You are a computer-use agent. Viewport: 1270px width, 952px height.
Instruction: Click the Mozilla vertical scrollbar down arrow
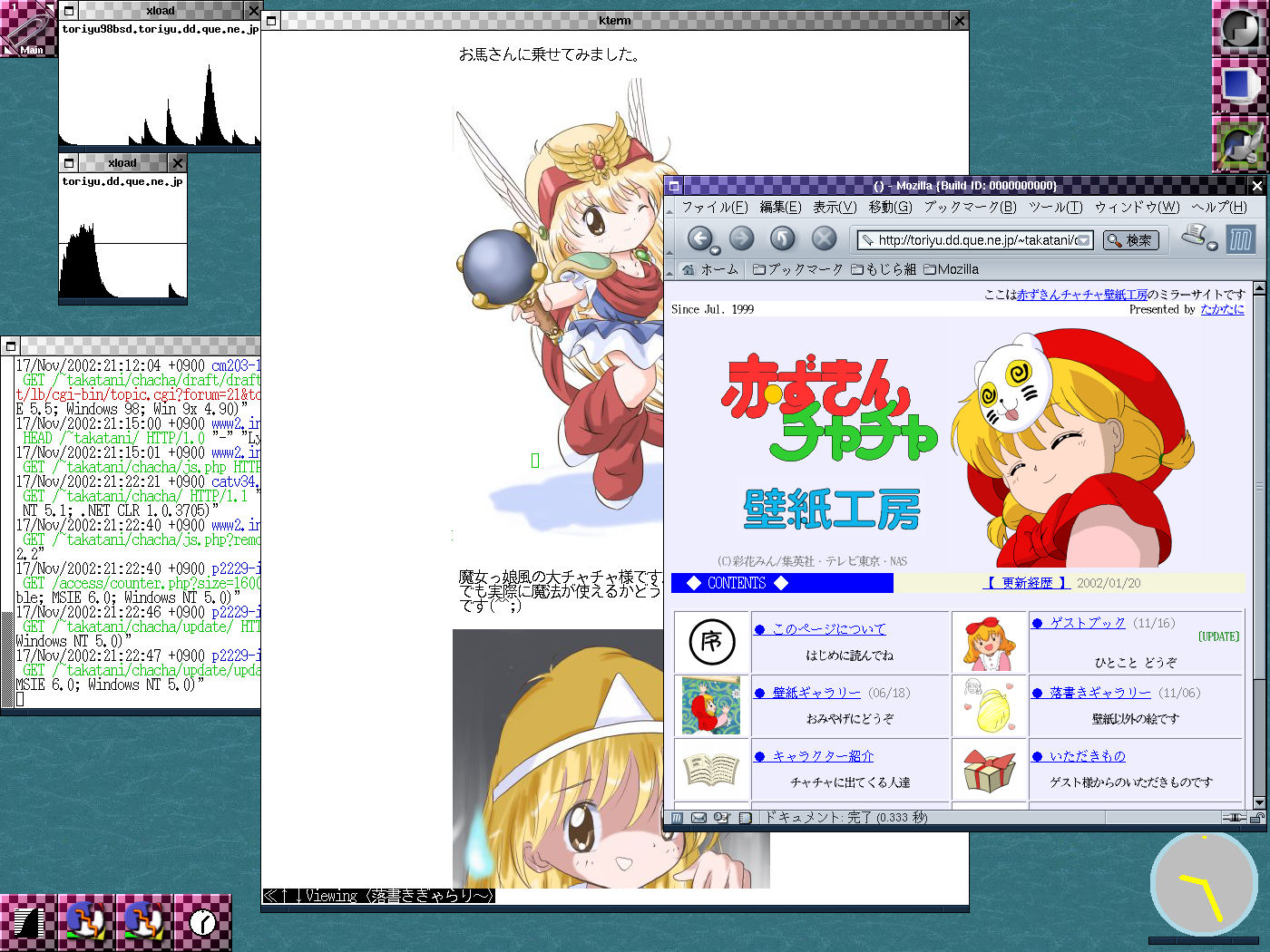pyautogui.click(x=1259, y=802)
